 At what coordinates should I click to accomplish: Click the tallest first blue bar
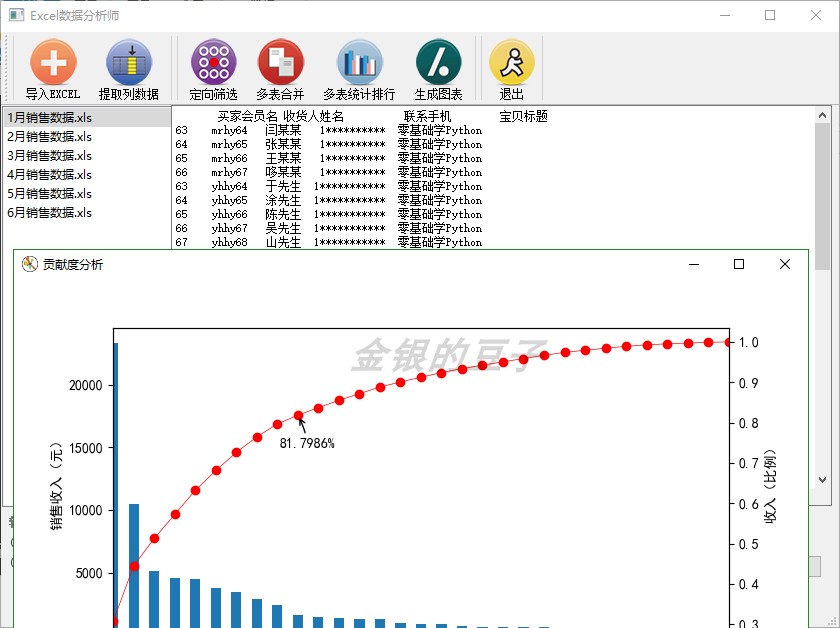point(116,485)
